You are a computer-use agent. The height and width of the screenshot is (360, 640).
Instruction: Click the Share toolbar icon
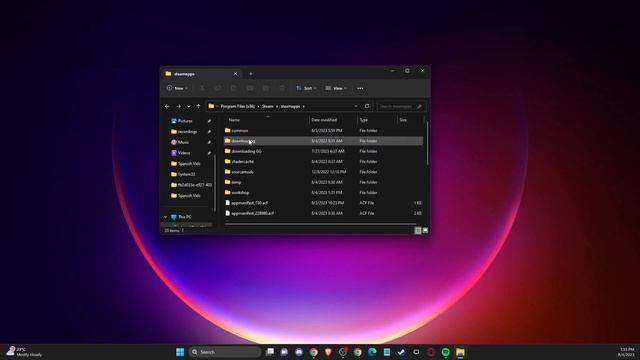coord(266,88)
